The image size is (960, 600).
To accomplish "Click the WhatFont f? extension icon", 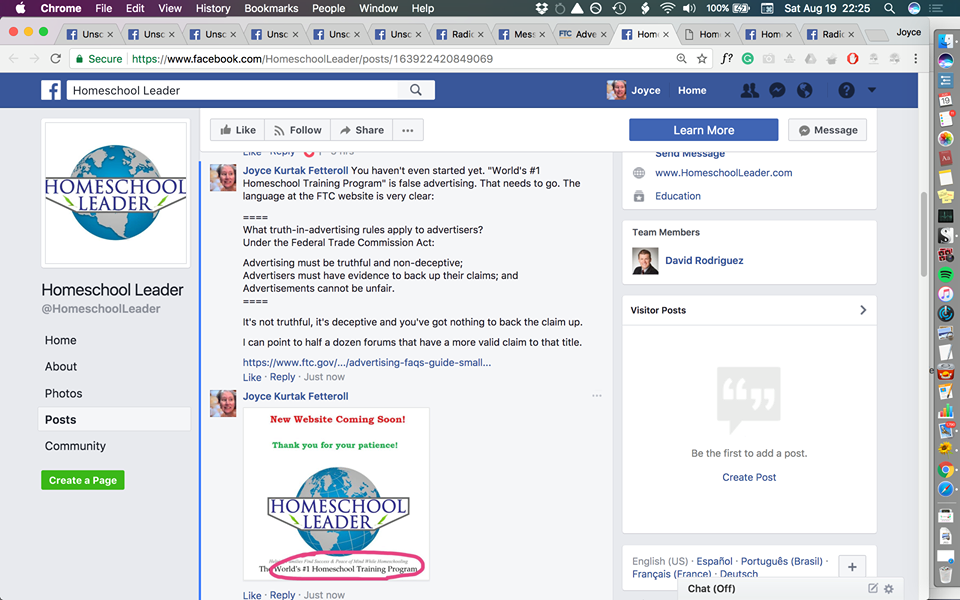I will 727,59.
